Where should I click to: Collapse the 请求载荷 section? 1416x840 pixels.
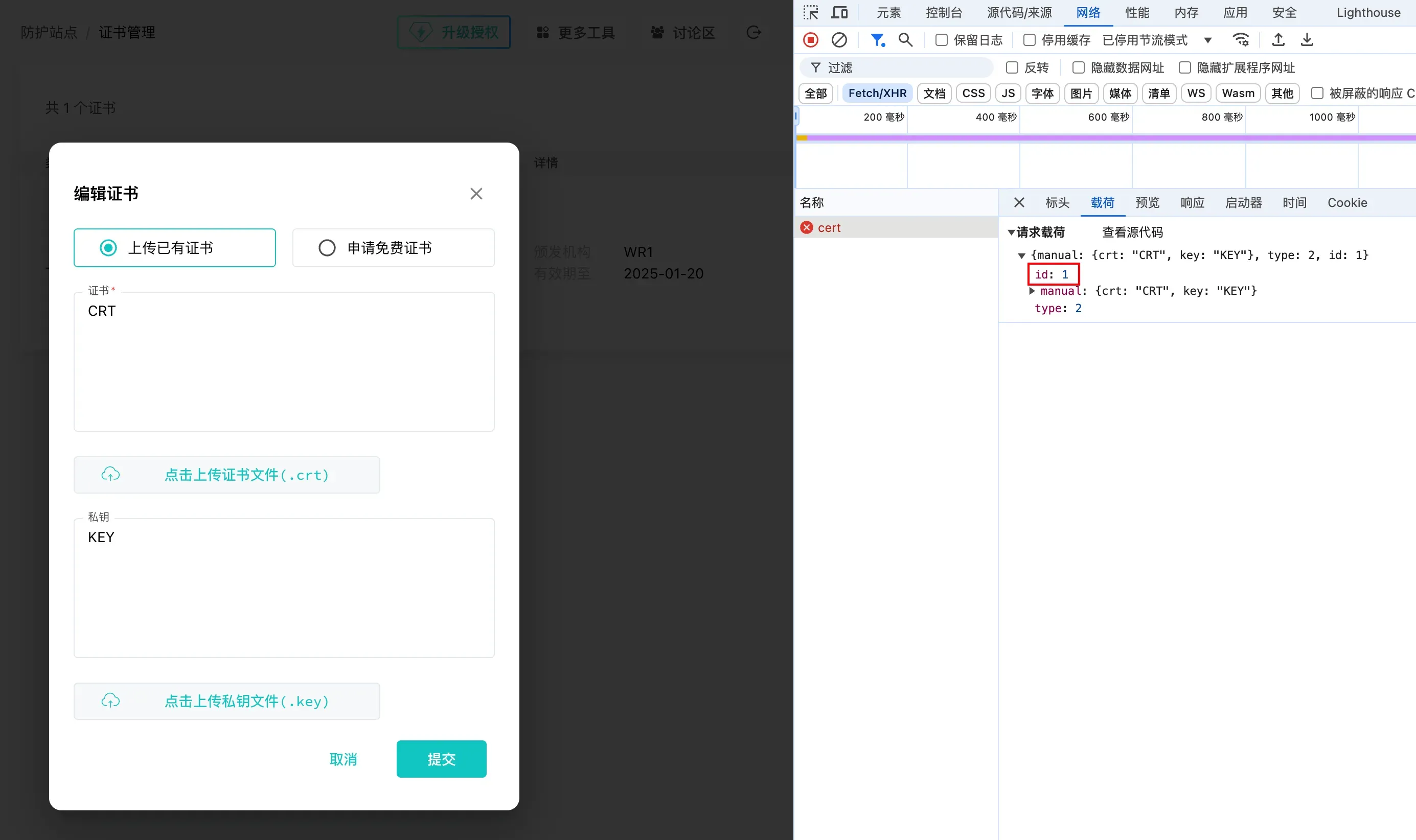tap(1011, 232)
